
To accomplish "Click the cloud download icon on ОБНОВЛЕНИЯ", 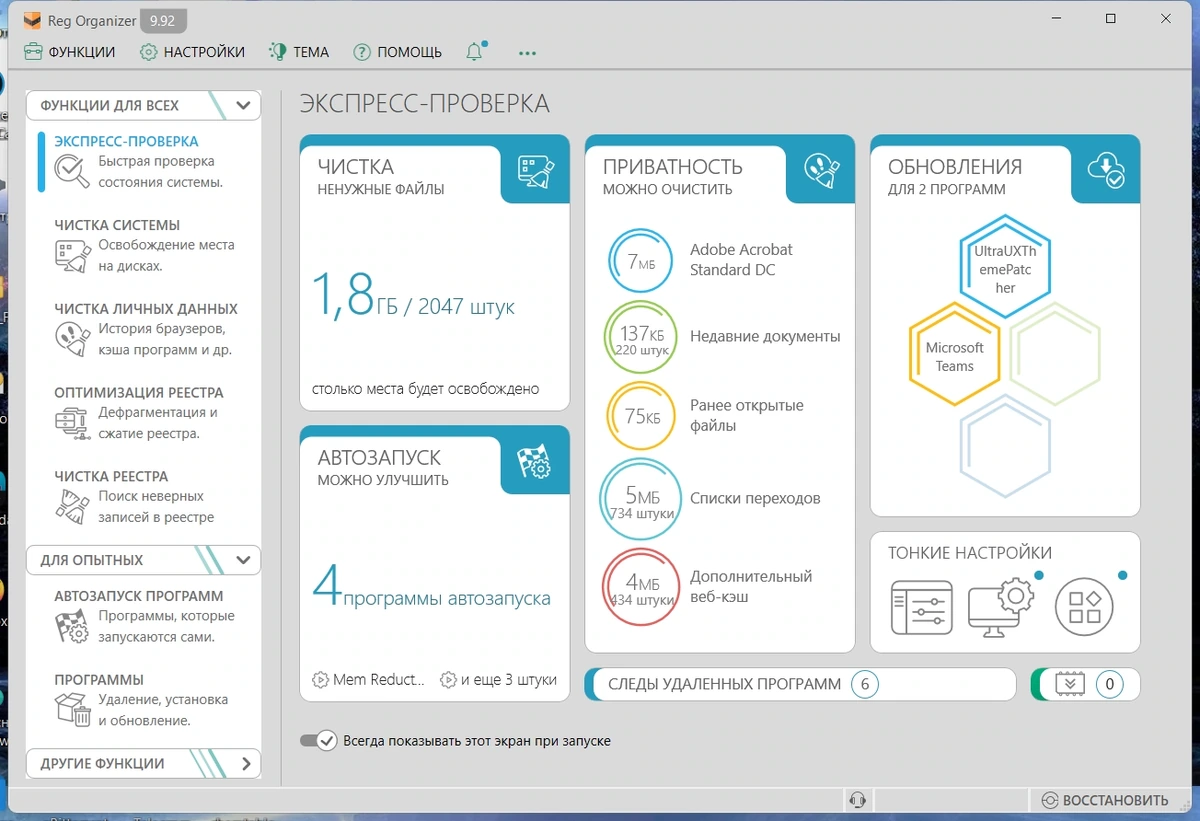I will point(1106,171).
